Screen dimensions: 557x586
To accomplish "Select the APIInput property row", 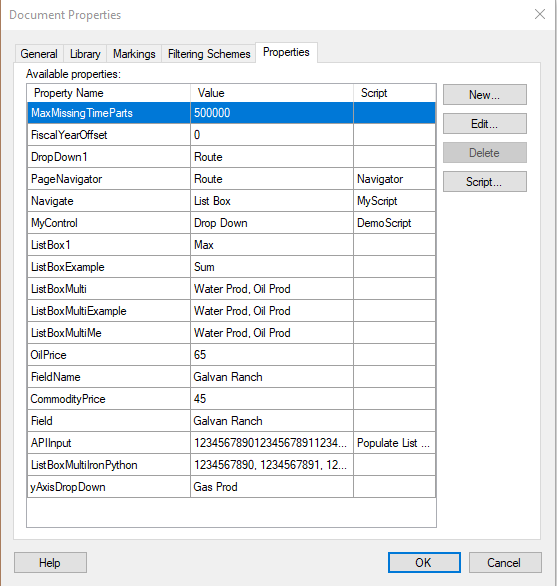I will pos(231,443).
